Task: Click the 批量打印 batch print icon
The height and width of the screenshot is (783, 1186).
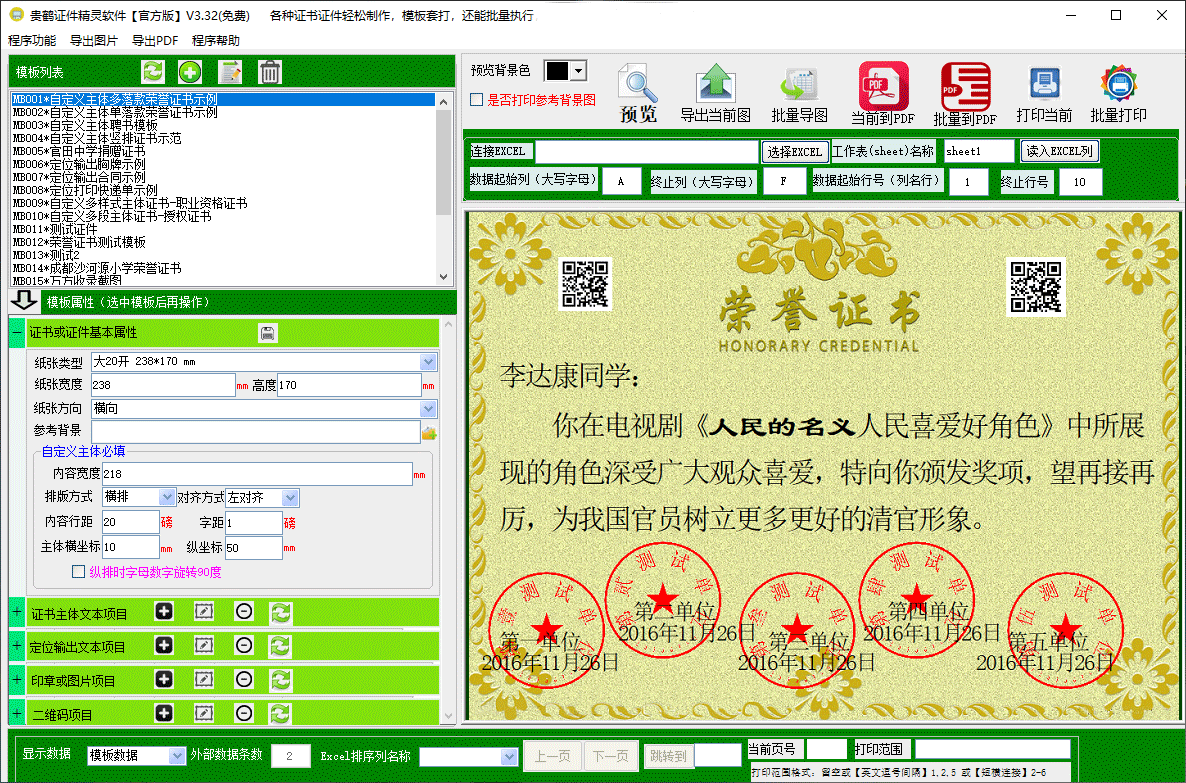Action: pos(1119,93)
